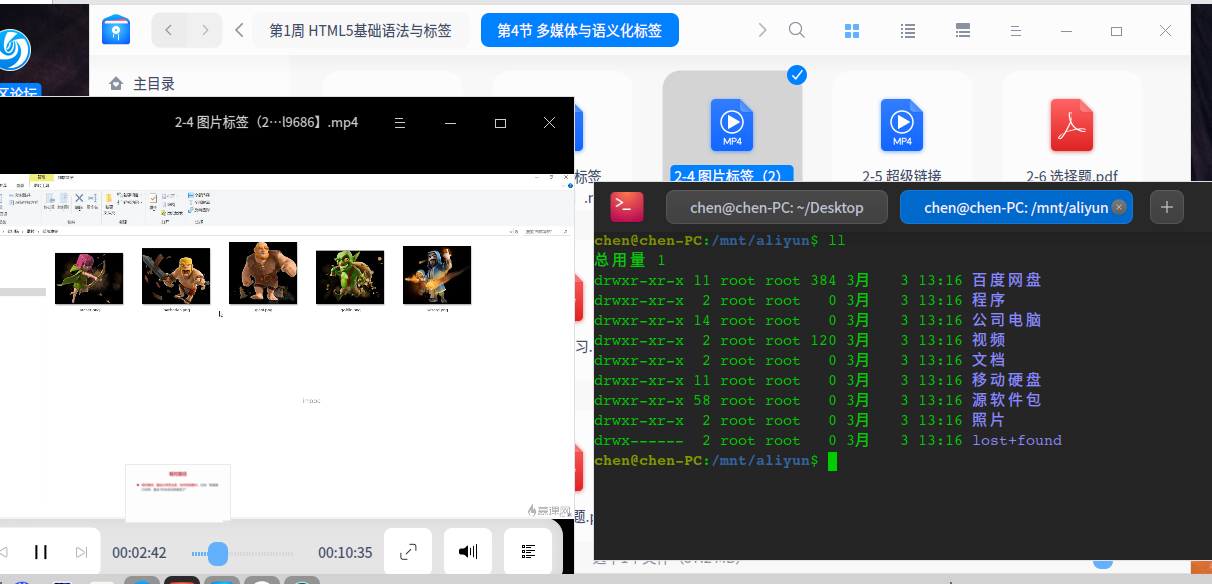The image size is (1212, 584).
Task: Click 照片 in the terminal listing
Action: [x=989, y=420]
